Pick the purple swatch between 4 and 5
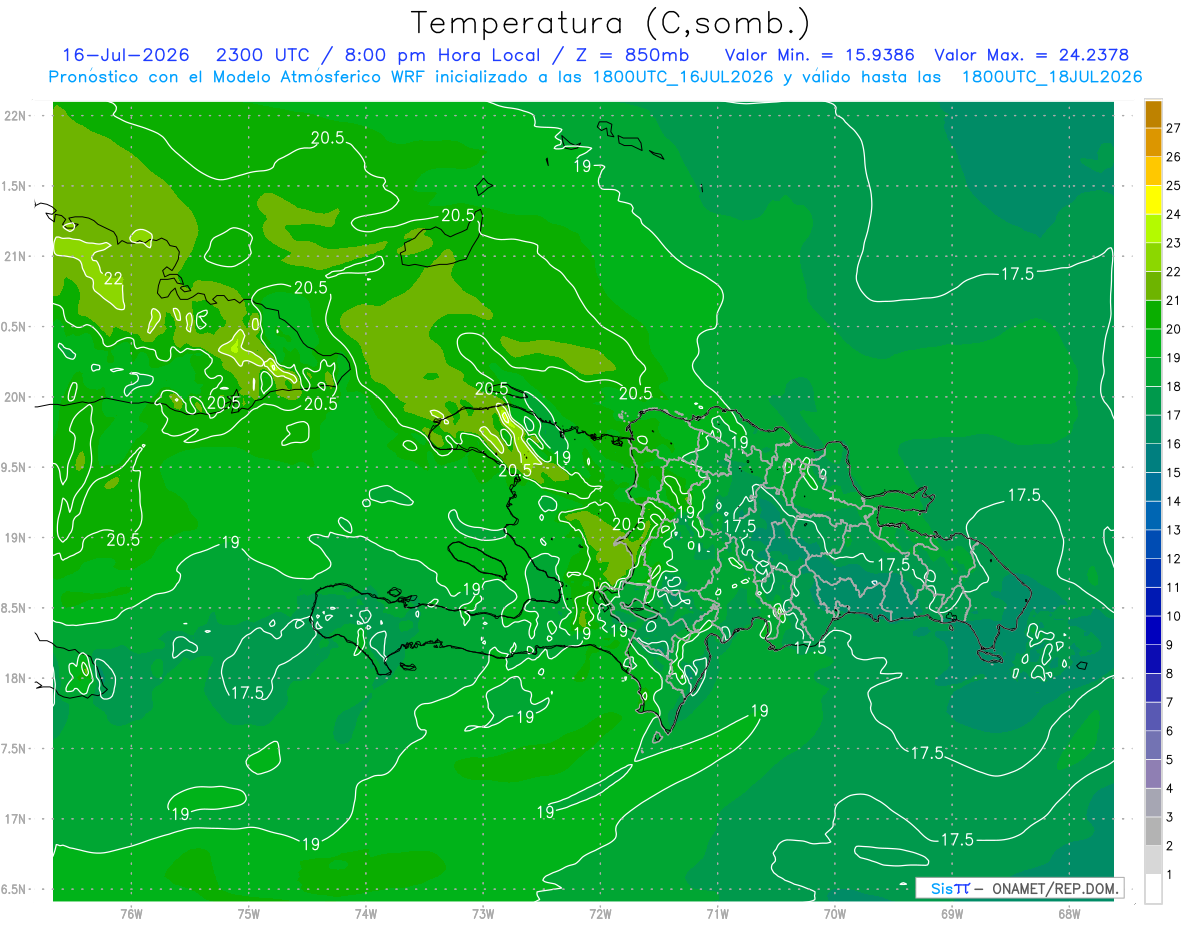Image resolution: width=1200 pixels, height=927 pixels. point(1153,774)
